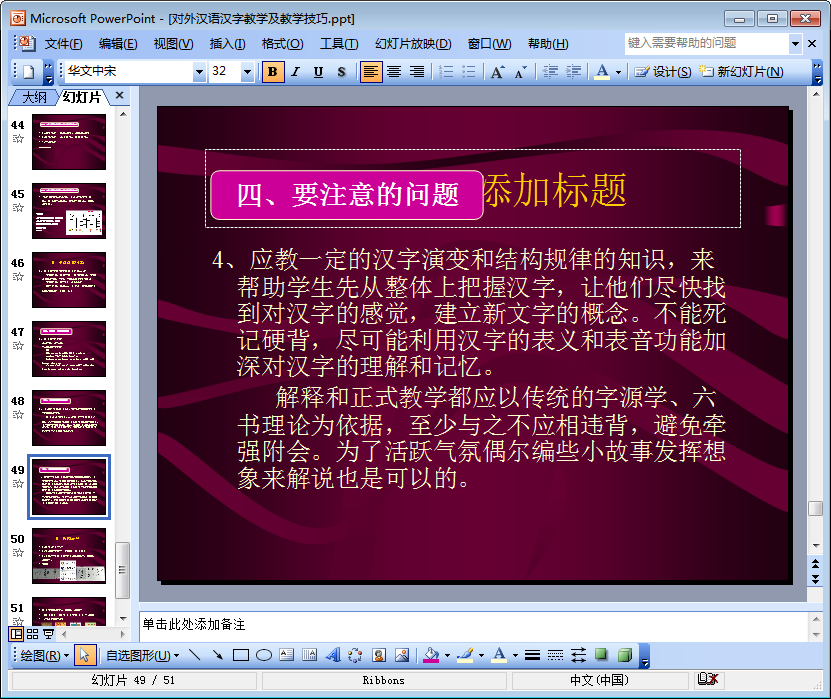Open the 帮助(H) menu
The height and width of the screenshot is (699, 831).
(548, 44)
